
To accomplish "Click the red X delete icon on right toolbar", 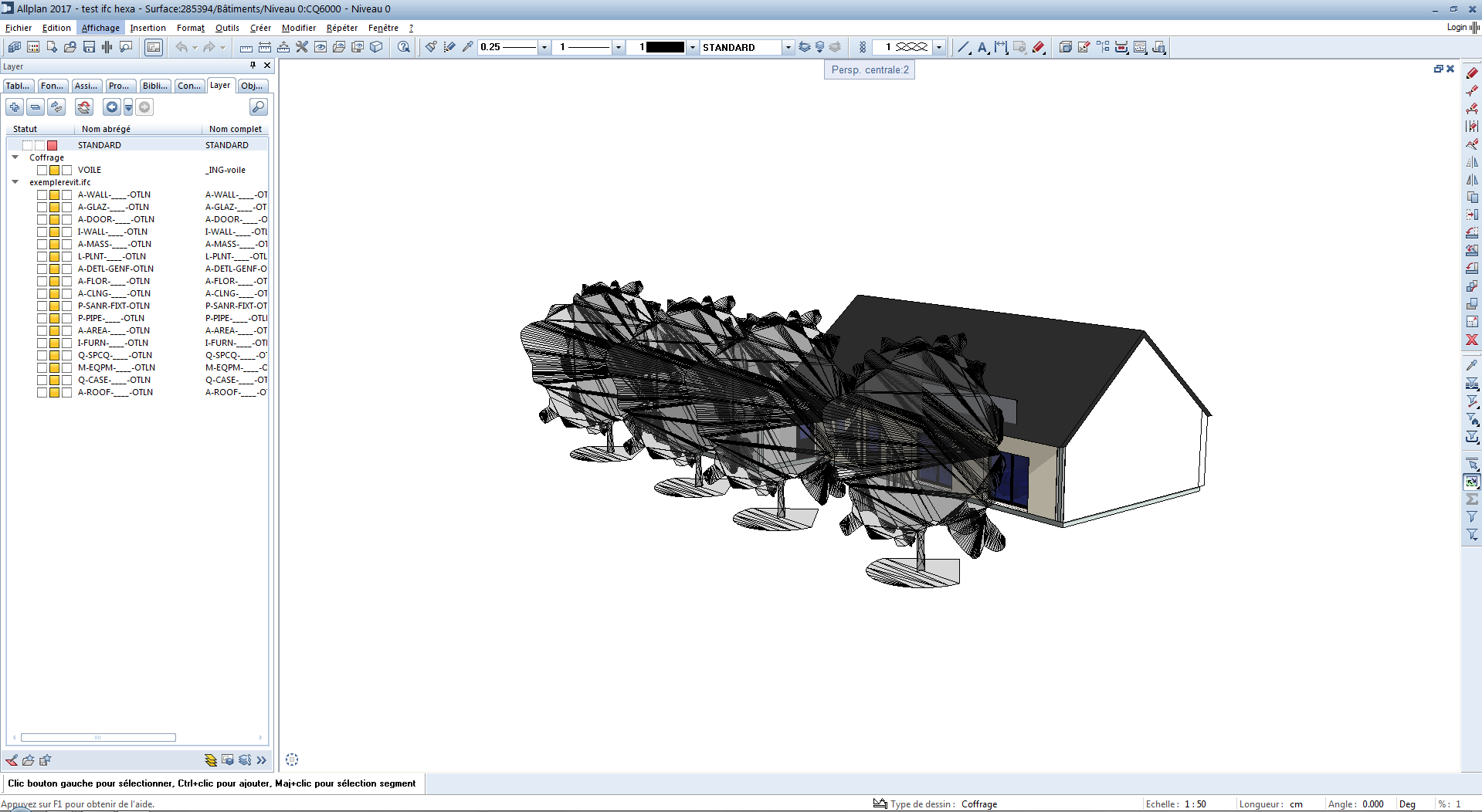I will 1472,340.
